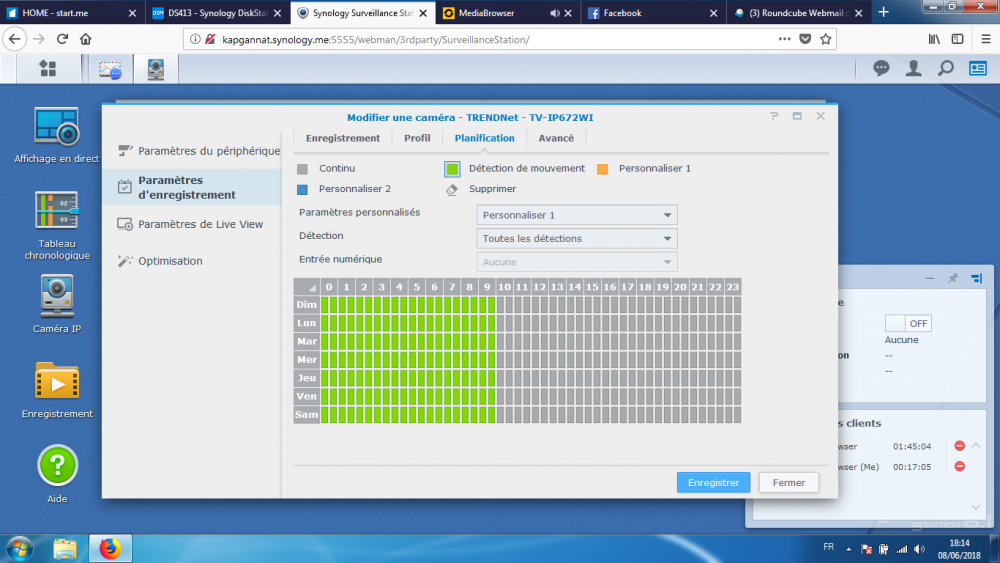
Task: Switch to the Profil tab
Action: tap(417, 138)
